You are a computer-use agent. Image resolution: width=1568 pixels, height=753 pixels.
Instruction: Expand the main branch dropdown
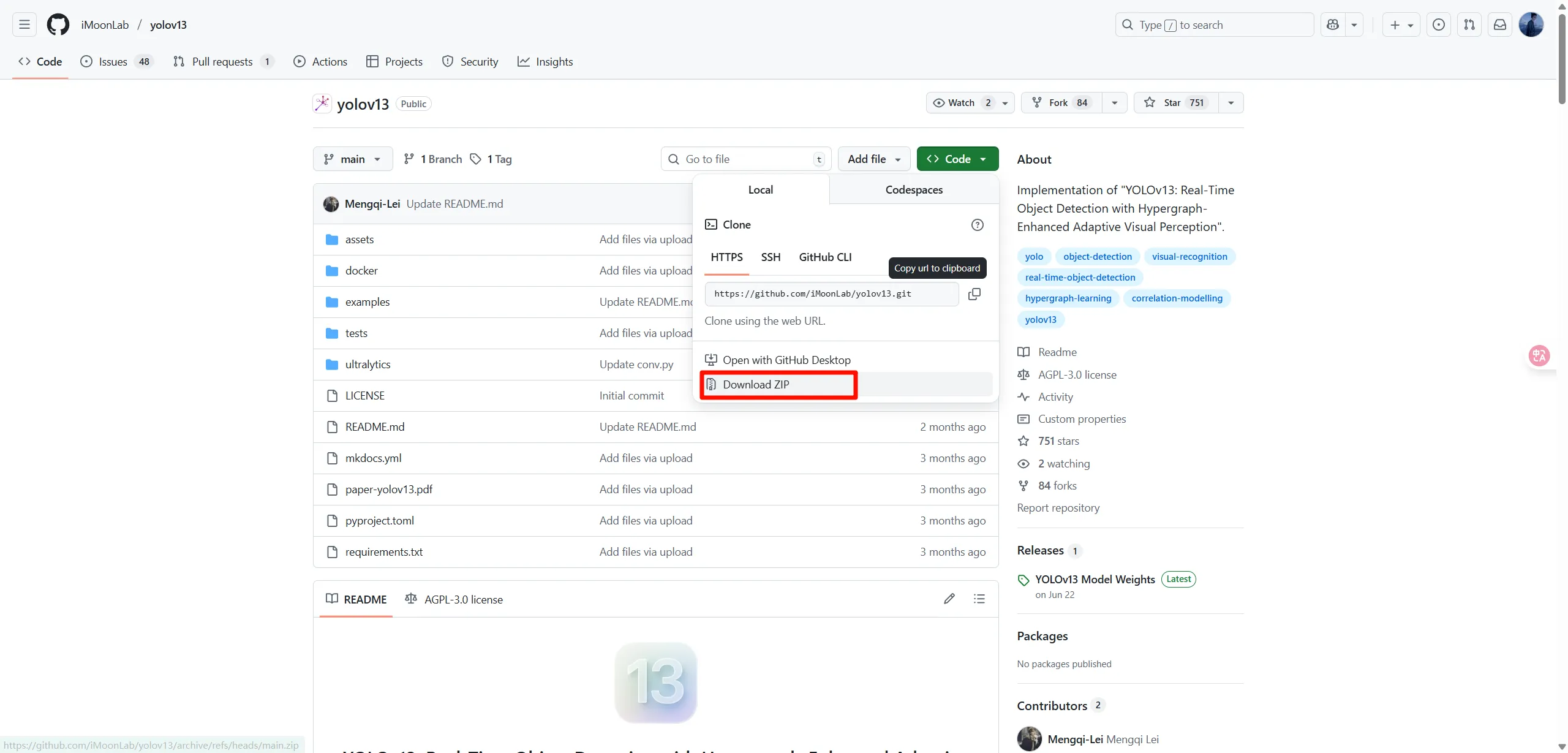pos(352,159)
